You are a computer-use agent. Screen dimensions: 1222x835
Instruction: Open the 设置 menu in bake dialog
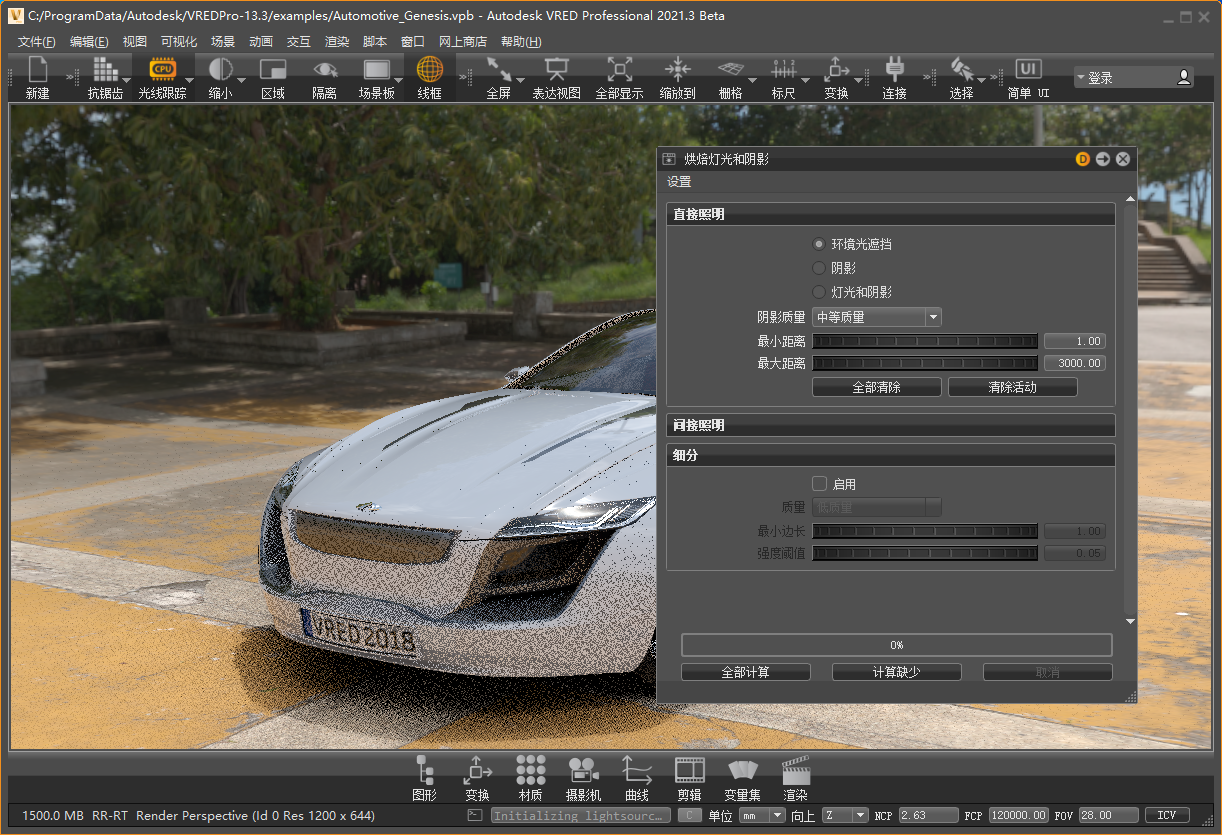pos(679,182)
